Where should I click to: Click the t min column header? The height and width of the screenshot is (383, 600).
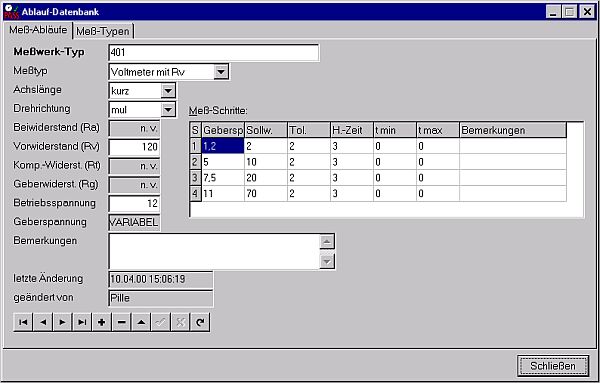[395, 130]
